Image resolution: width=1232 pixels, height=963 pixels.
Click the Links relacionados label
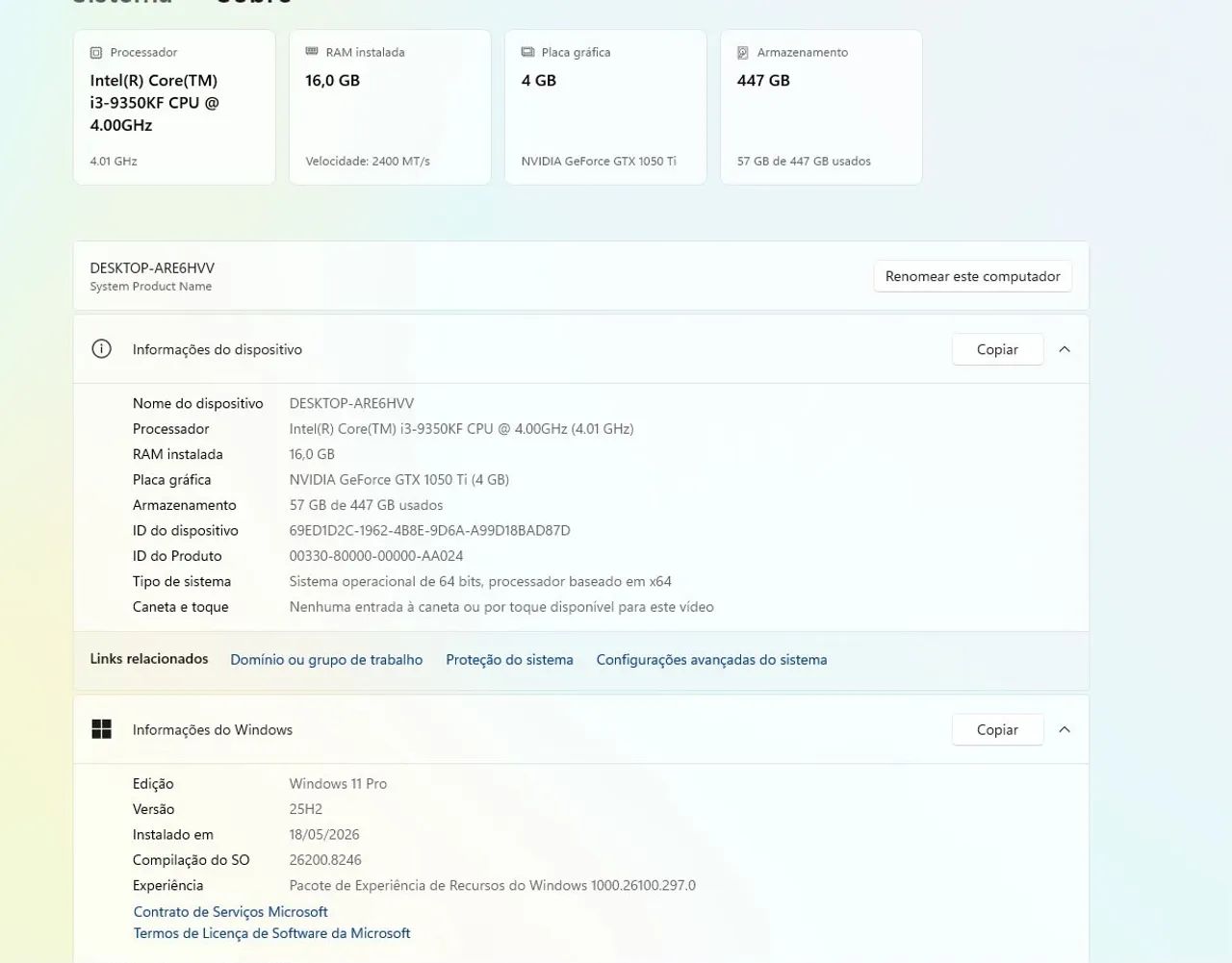click(x=149, y=659)
